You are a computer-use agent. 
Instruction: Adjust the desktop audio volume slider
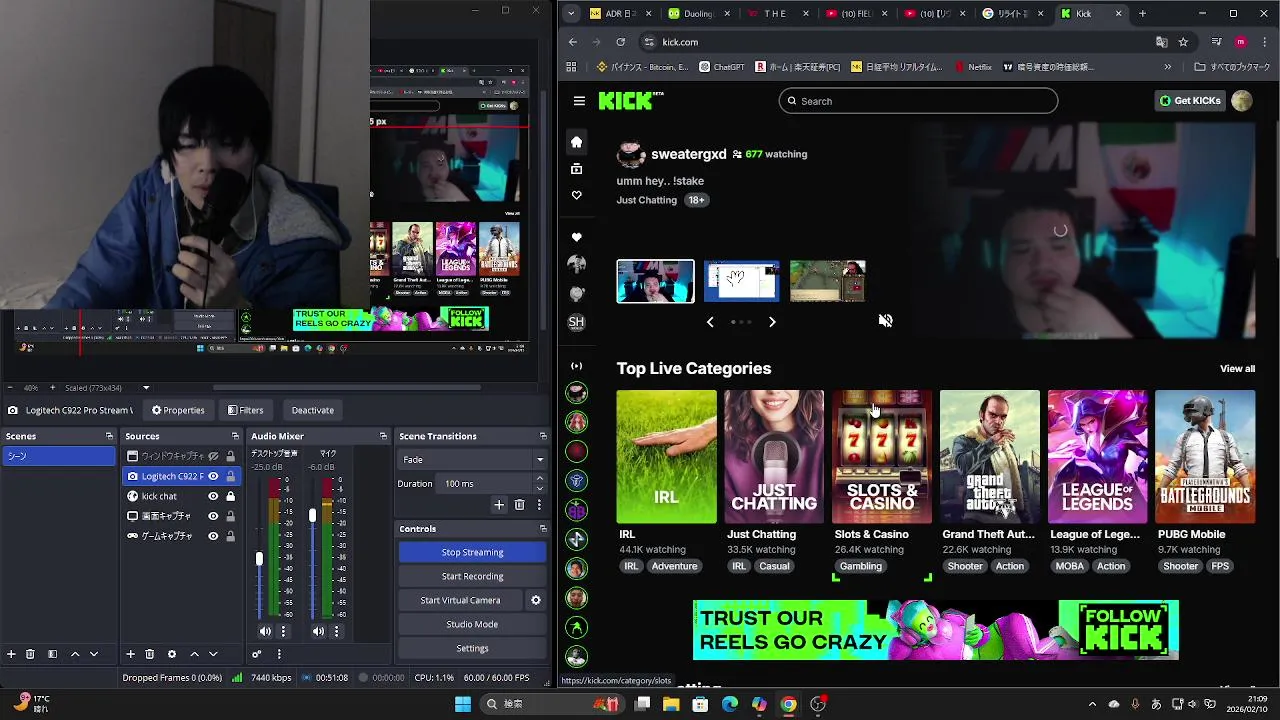(259, 559)
